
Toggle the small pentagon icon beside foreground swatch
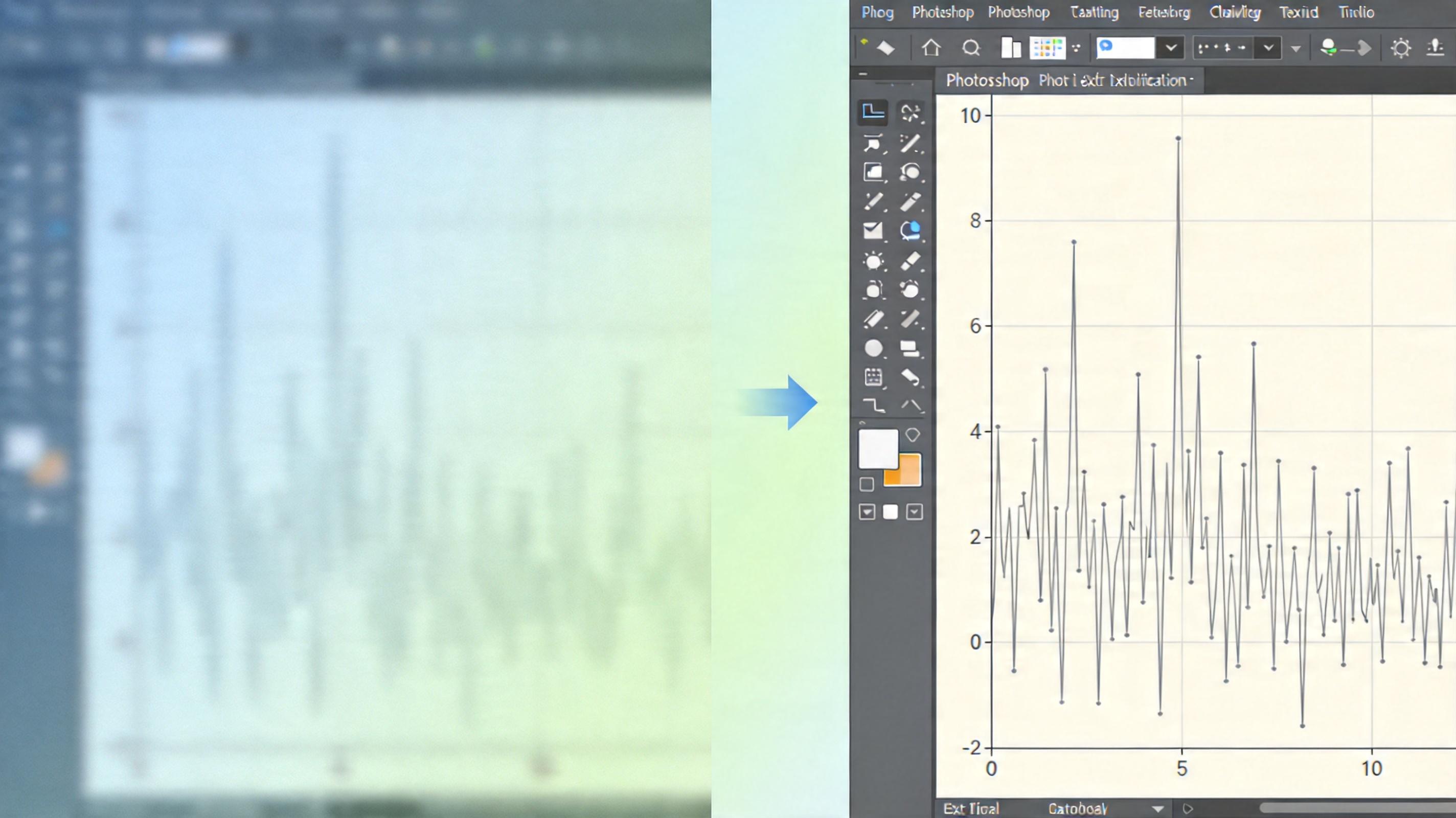tap(912, 435)
